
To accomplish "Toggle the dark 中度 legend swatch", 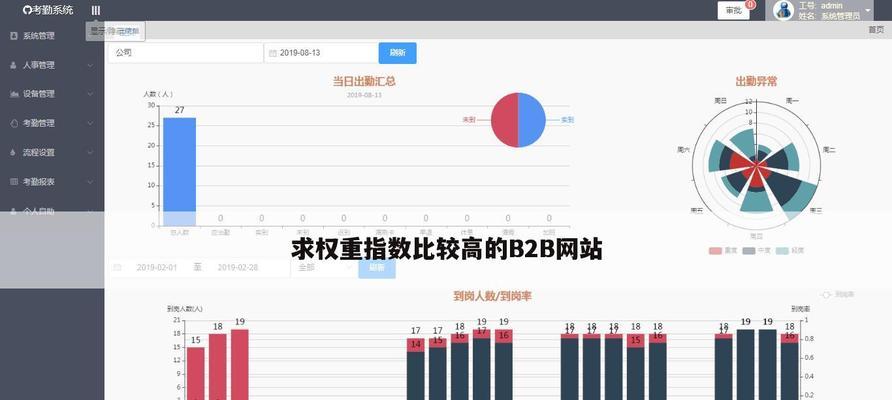I will pos(749,251).
